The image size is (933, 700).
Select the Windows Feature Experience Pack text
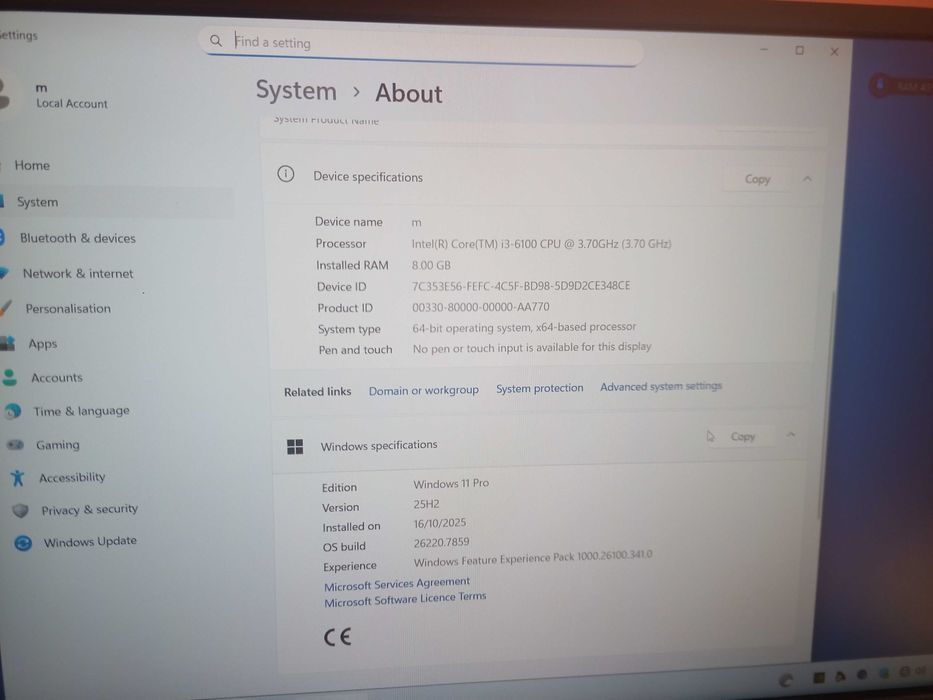(x=533, y=558)
